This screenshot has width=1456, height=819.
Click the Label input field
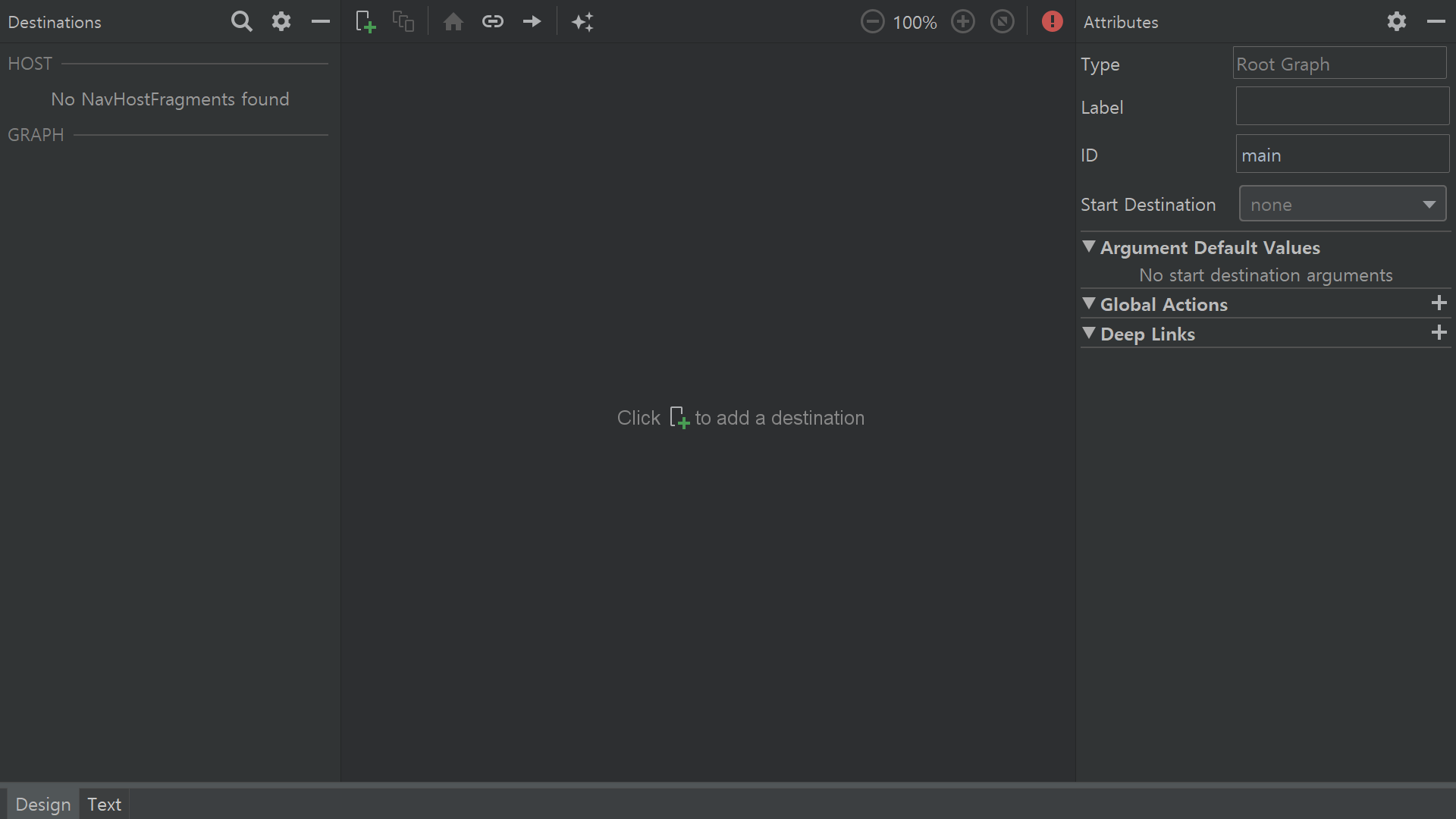(1342, 106)
